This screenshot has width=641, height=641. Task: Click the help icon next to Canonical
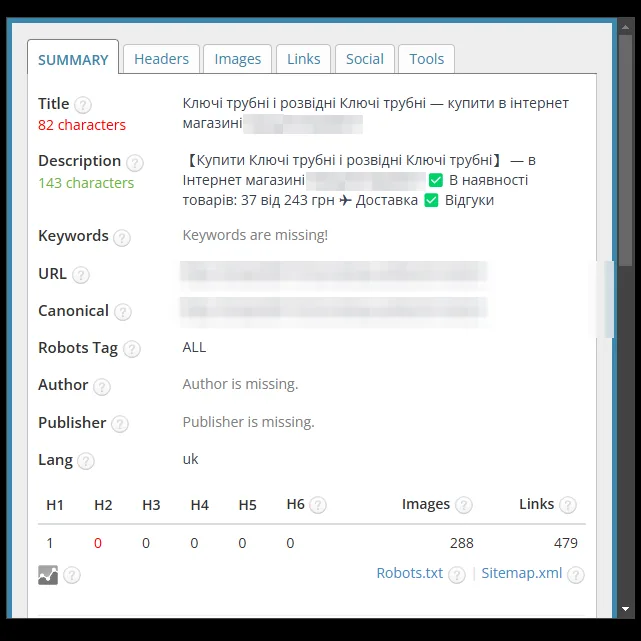click(123, 312)
